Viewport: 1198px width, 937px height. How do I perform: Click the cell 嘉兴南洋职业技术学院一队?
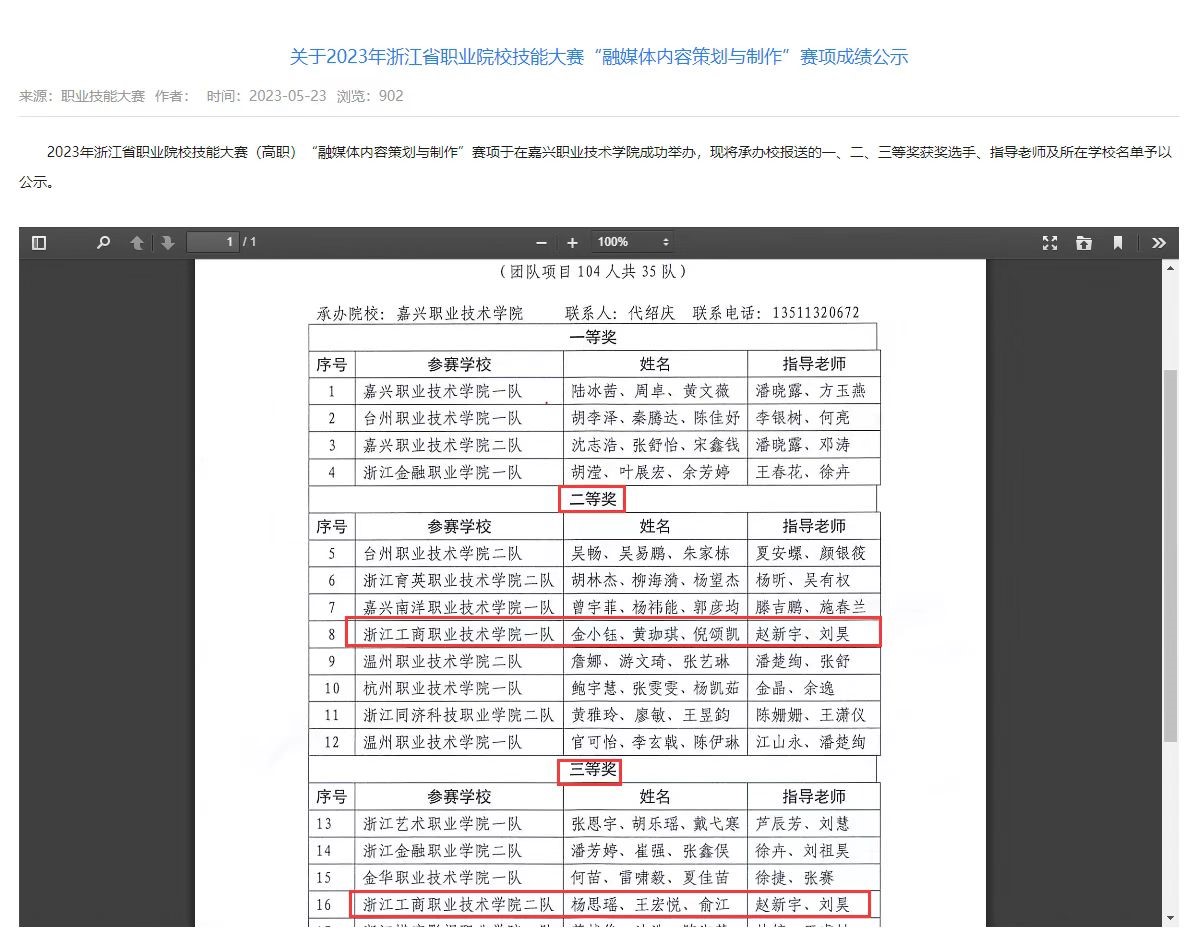(458, 608)
